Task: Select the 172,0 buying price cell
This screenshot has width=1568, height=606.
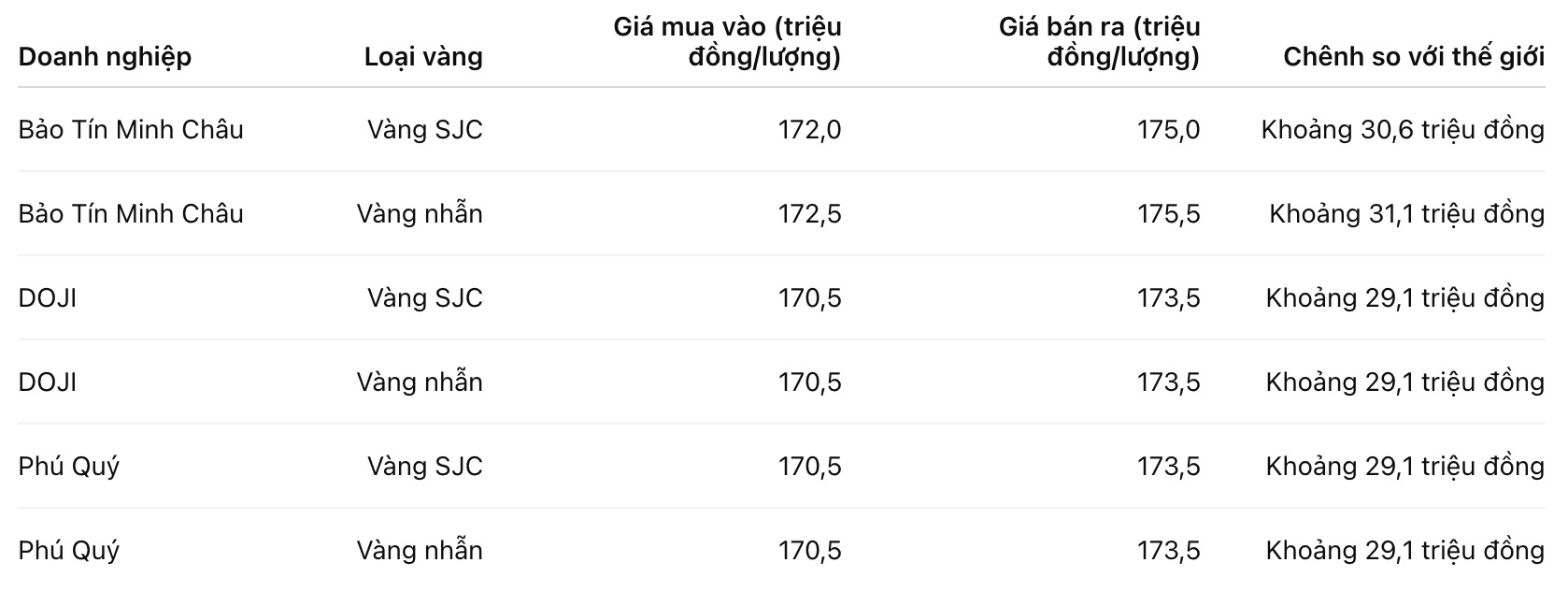Action: coord(809,130)
